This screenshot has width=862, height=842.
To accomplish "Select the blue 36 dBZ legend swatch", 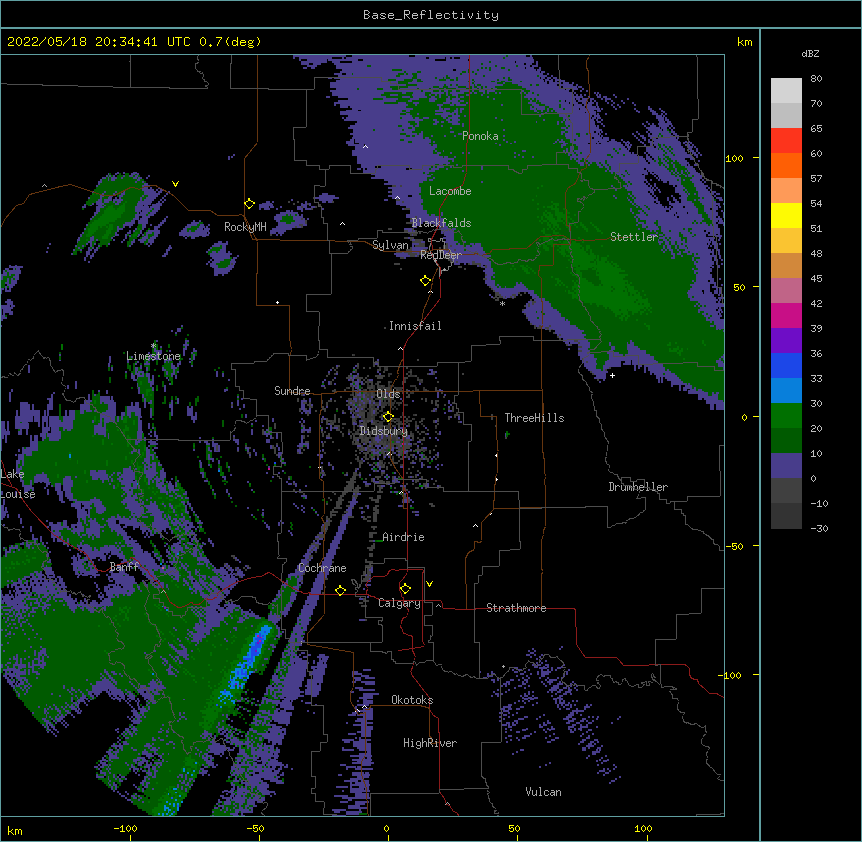I will pyautogui.click(x=786, y=365).
